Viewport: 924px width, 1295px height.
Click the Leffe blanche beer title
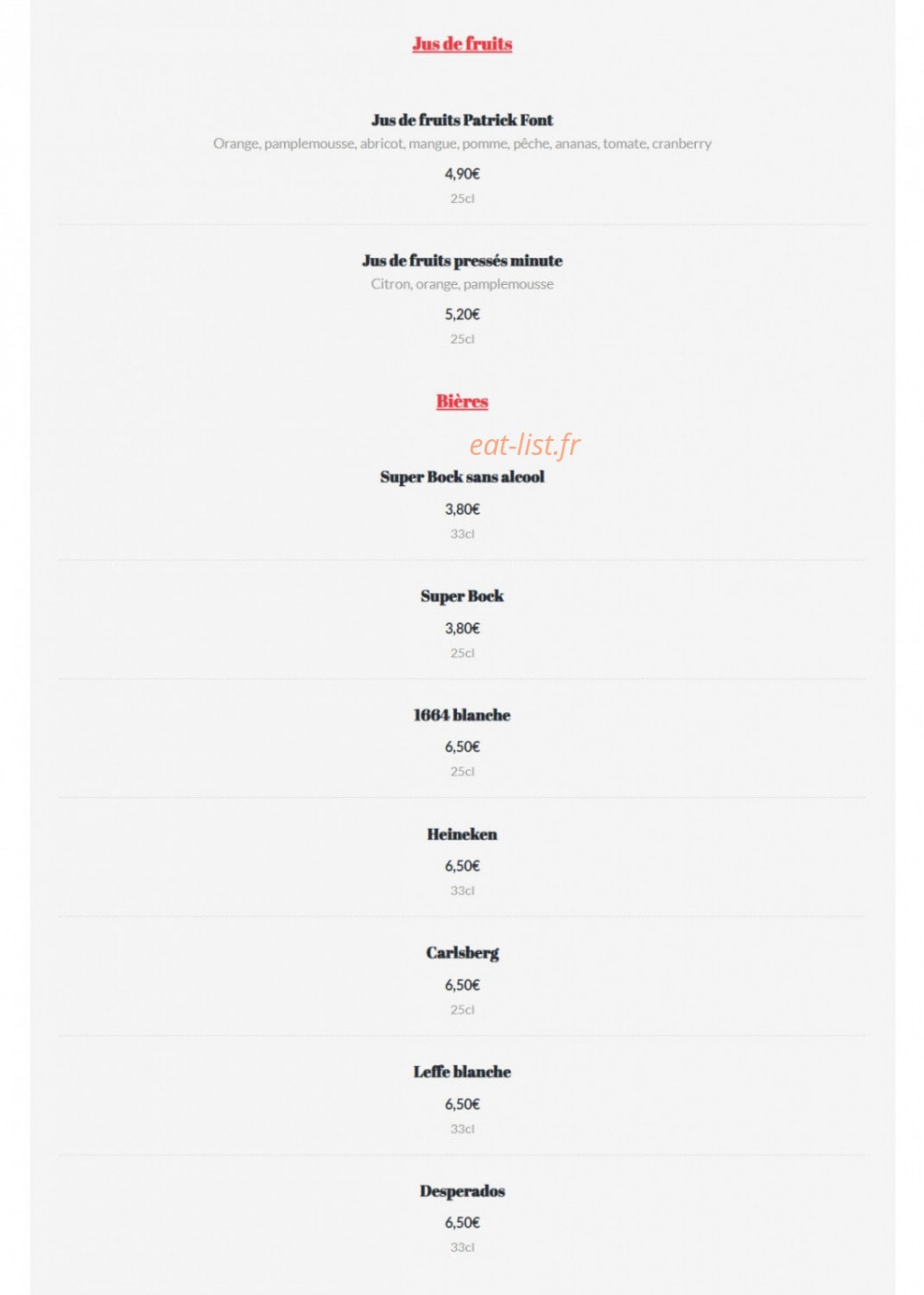click(462, 1072)
